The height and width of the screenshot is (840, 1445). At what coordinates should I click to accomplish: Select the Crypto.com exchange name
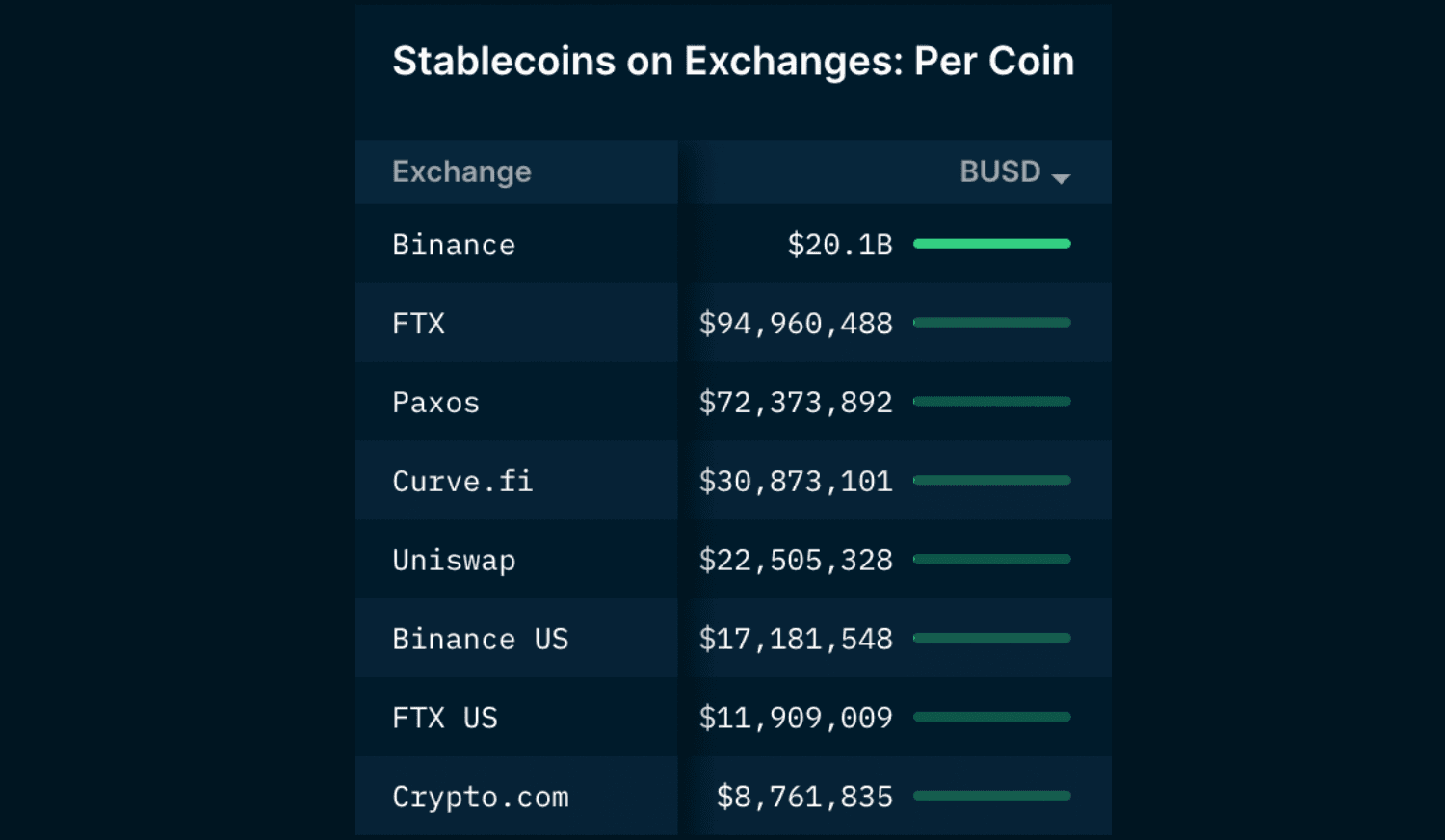pos(481,797)
